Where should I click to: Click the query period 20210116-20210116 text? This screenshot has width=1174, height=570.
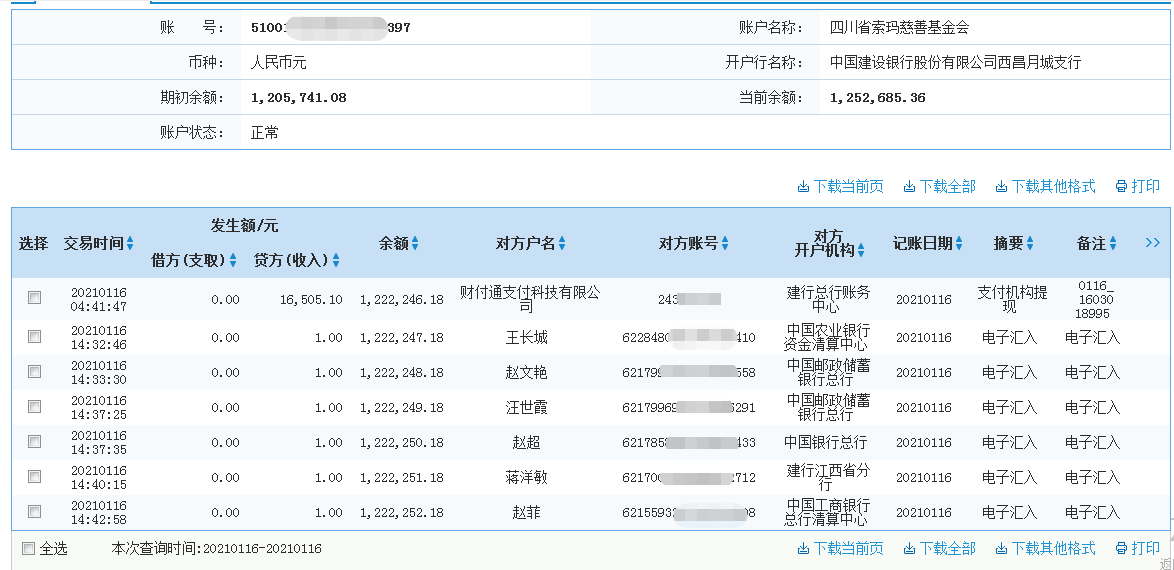click(261, 549)
